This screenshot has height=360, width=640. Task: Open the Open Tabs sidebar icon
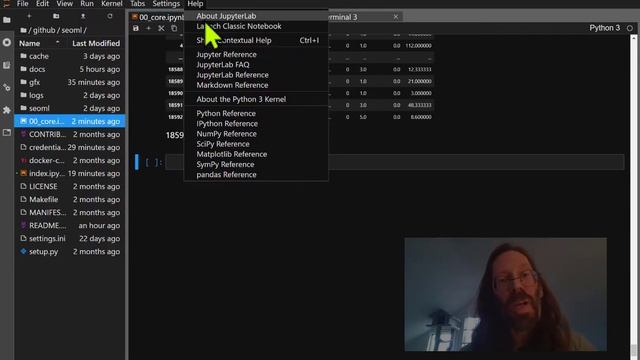pos(7,133)
